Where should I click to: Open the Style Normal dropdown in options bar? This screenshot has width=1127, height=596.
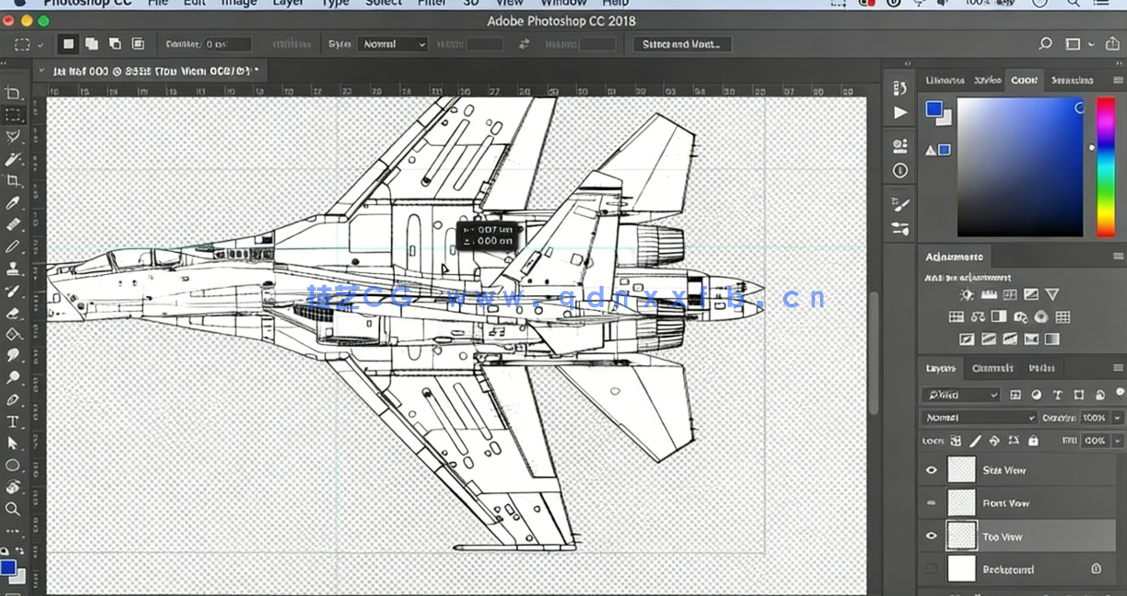[393, 44]
